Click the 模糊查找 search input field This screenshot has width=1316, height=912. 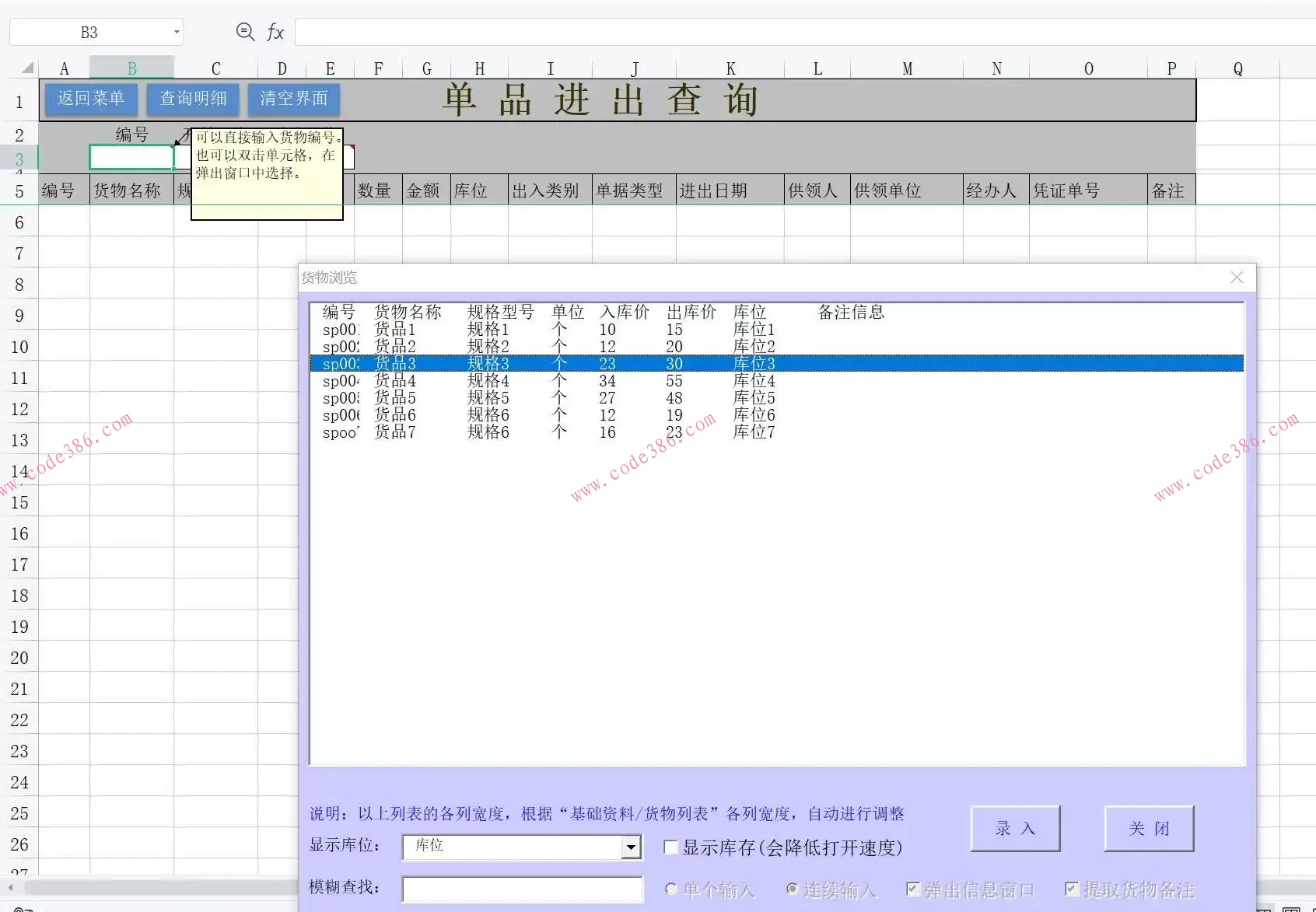click(522, 889)
